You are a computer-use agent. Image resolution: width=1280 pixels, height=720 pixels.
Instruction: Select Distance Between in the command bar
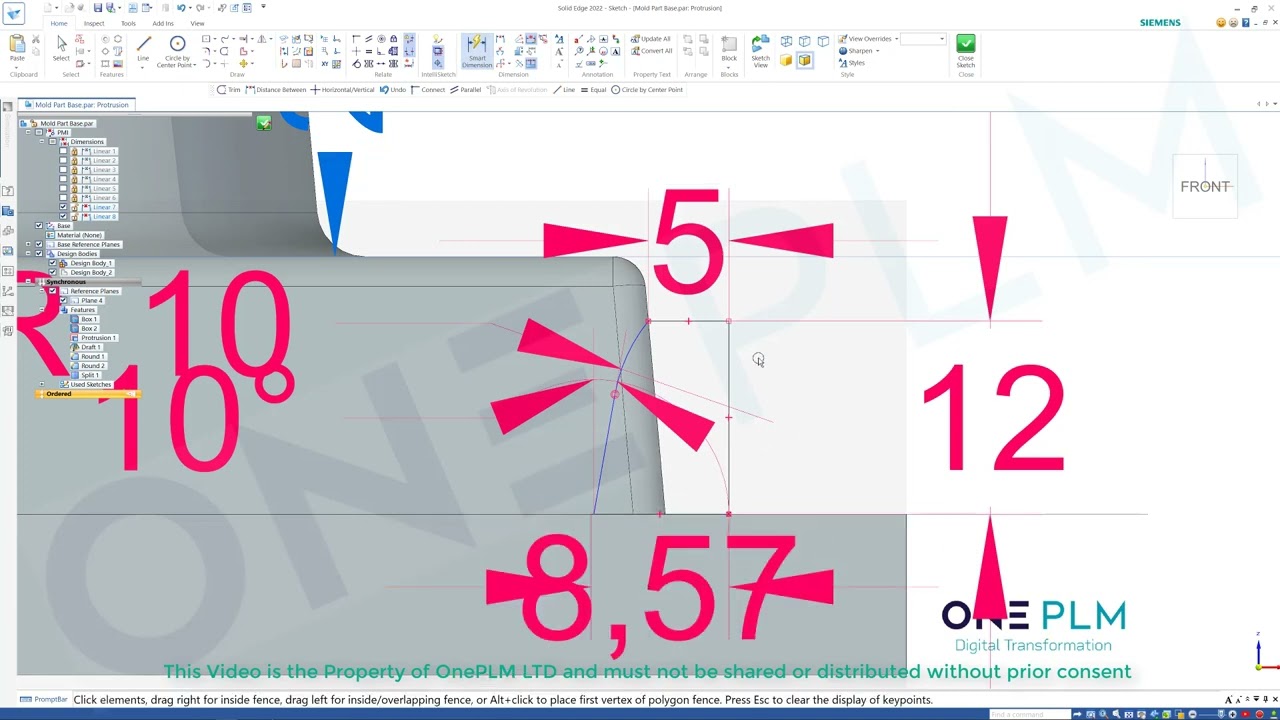tap(276, 90)
